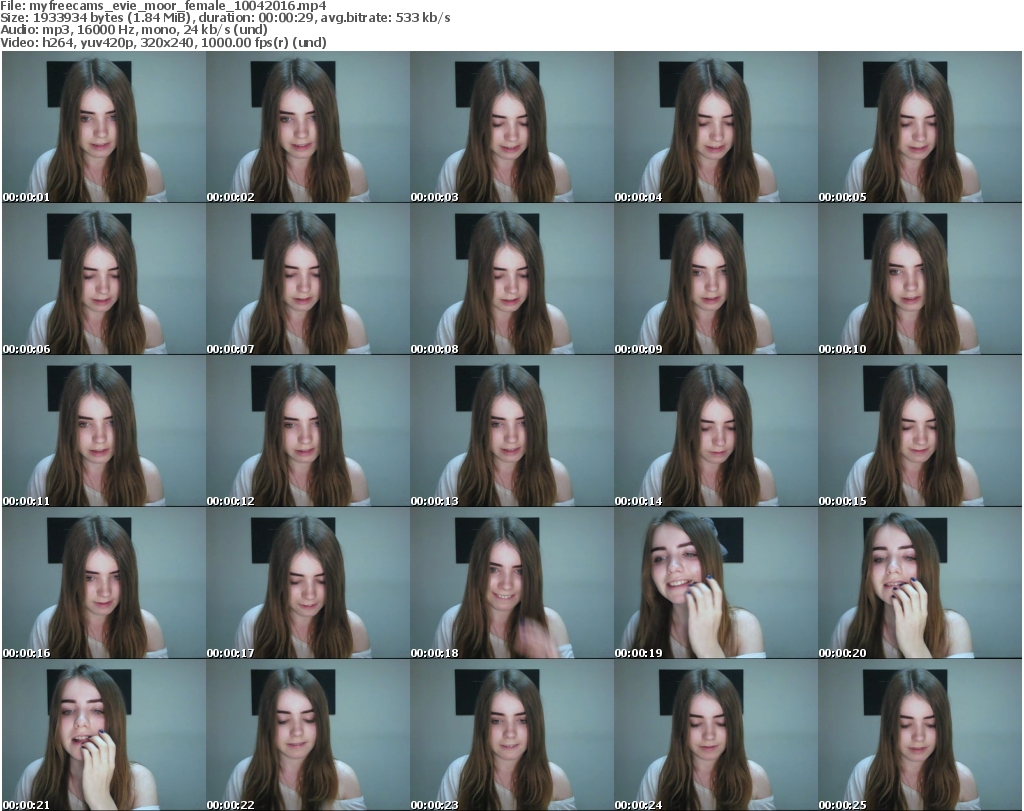Click the 00:00:03 frame thumbnail

[x=511, y=127]
